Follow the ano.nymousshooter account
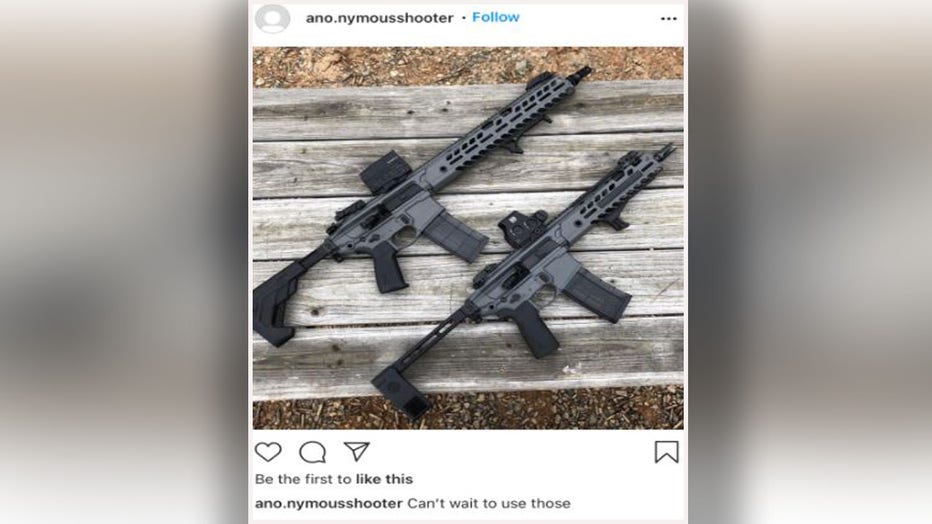Viewport: 932px width, 524px height. (x=496, y=17)
